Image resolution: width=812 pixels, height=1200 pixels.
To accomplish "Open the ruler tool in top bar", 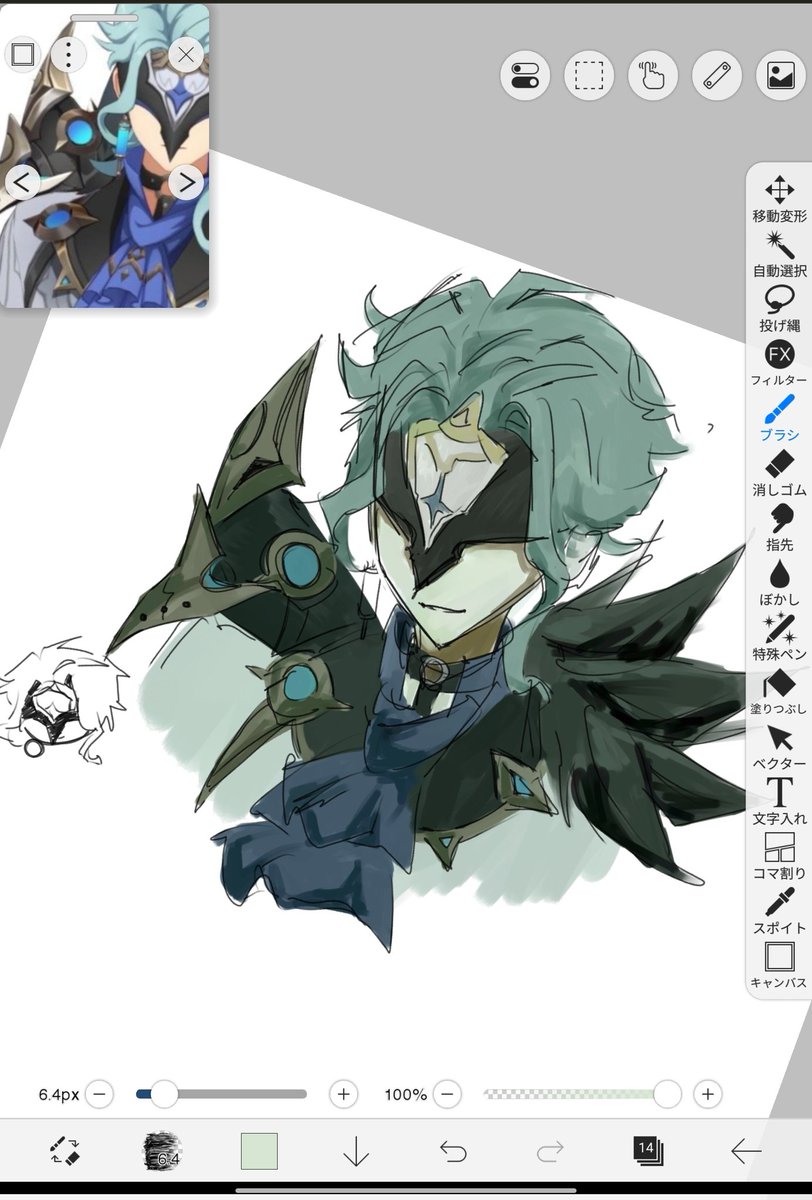I will point(717,76).
